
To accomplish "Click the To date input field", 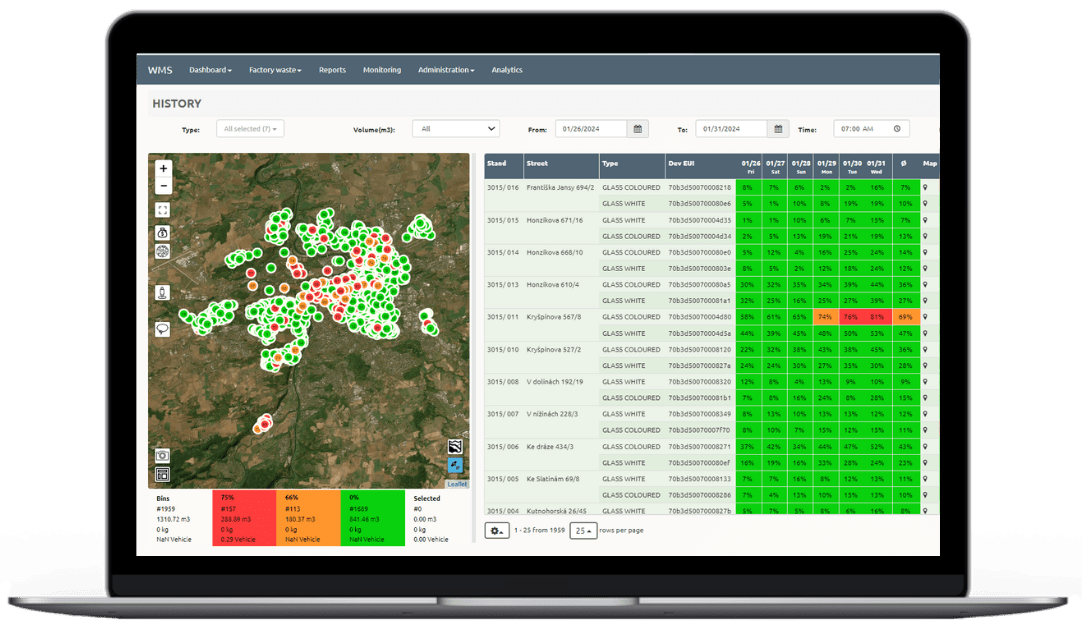I will [x=731, y=129].
